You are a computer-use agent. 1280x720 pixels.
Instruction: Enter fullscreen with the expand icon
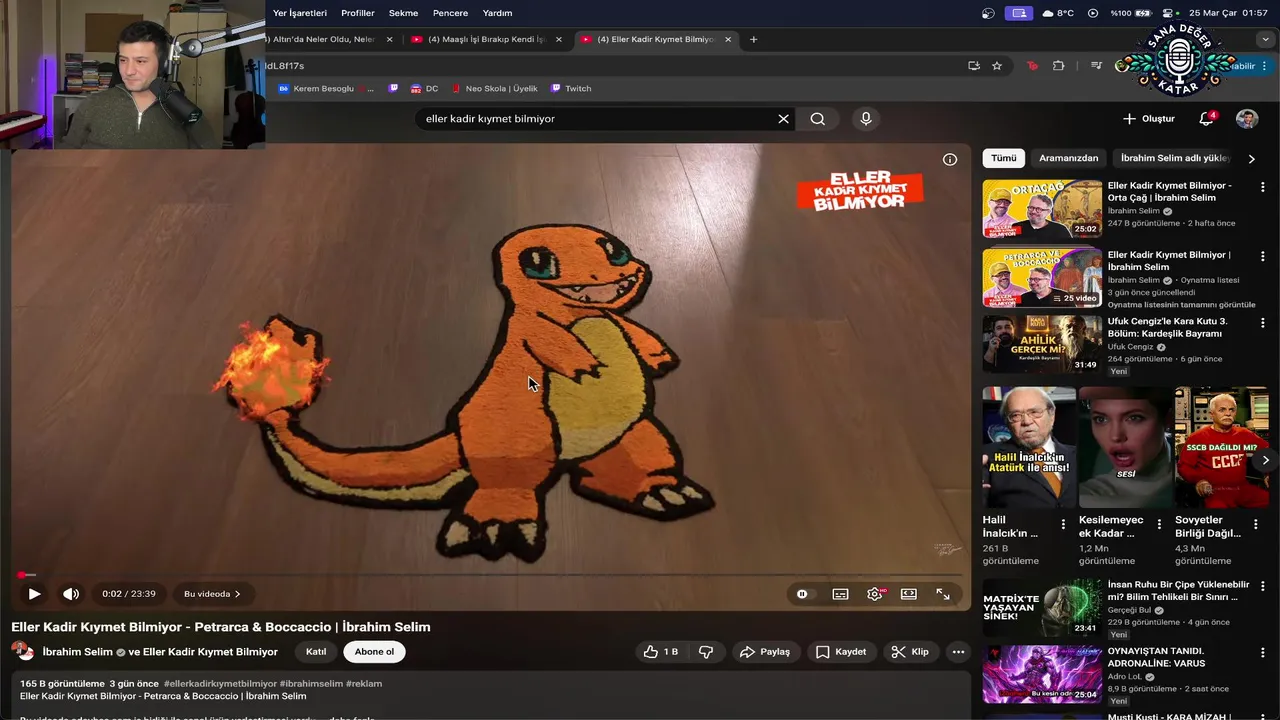coord(943,594)
